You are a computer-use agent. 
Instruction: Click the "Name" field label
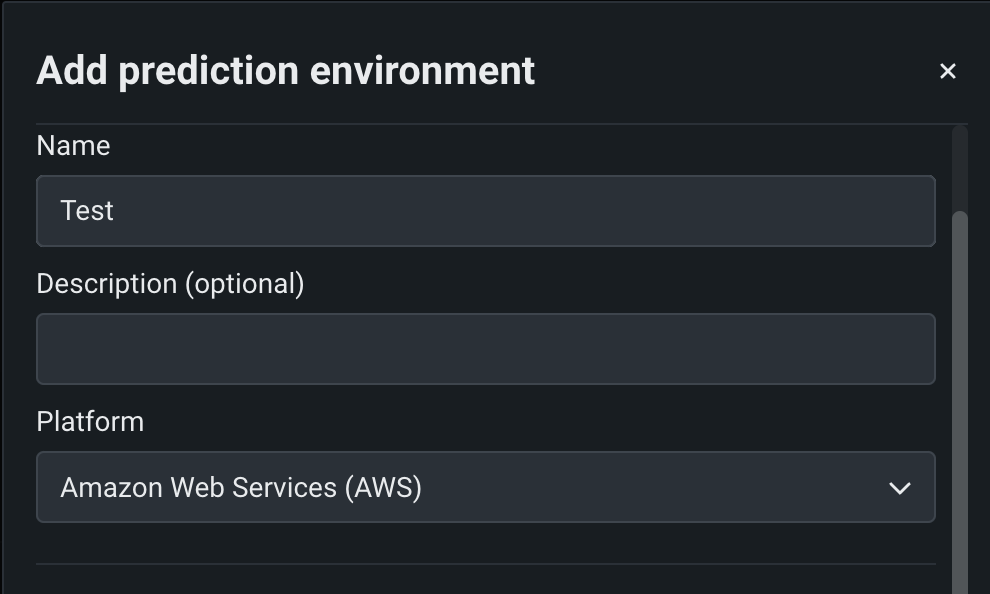pyautogui.click(x=73, y=146)
